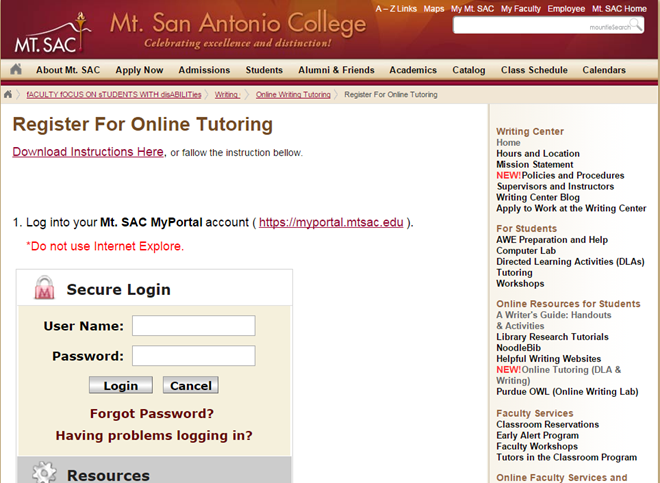The height and width of the screenshot is (483, 660).
Task: Click the home icon in breadcrumb trail
Action: click(8, 94)
